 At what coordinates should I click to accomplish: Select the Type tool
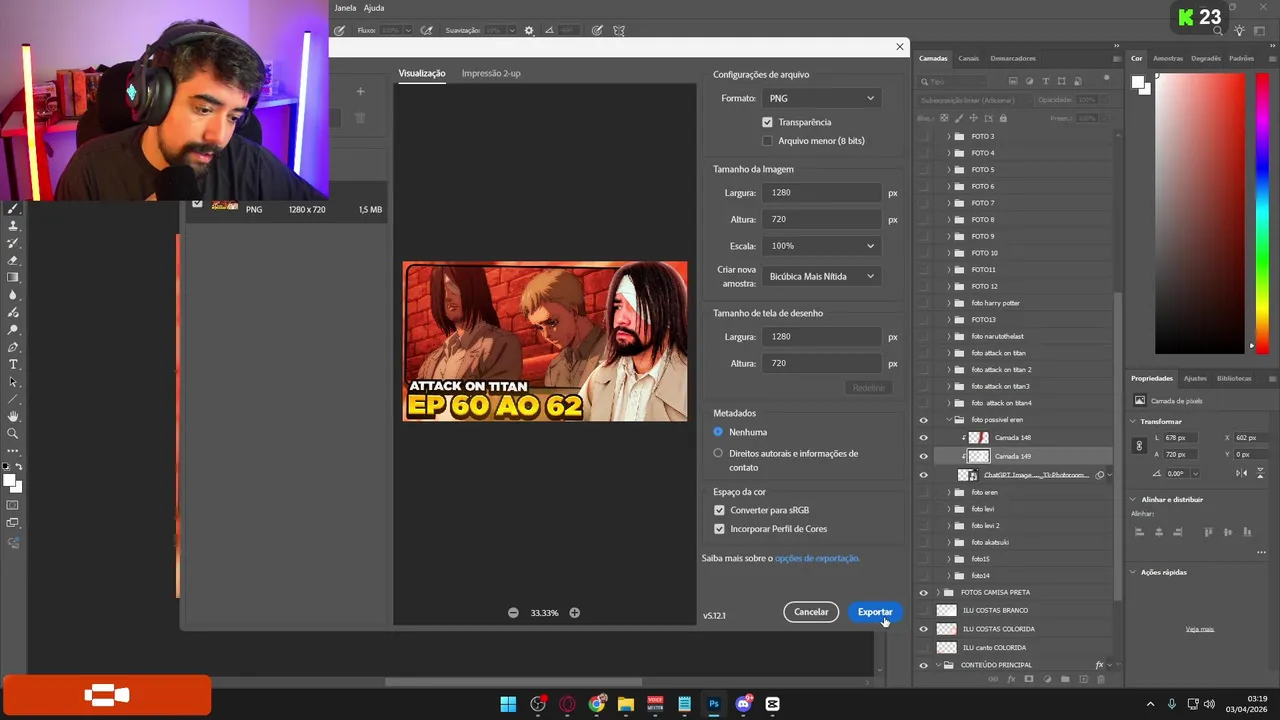[x=13, y=364]
